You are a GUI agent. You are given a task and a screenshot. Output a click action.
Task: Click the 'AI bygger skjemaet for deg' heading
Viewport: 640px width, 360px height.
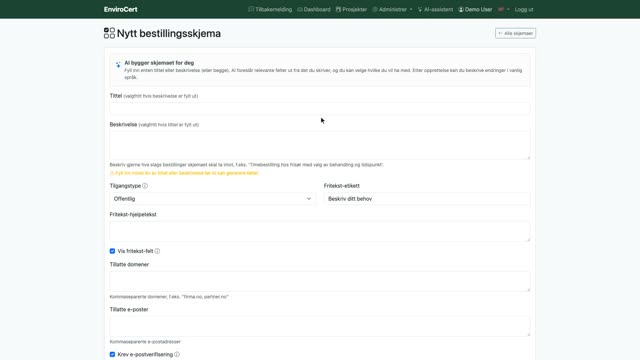point(159,63)
